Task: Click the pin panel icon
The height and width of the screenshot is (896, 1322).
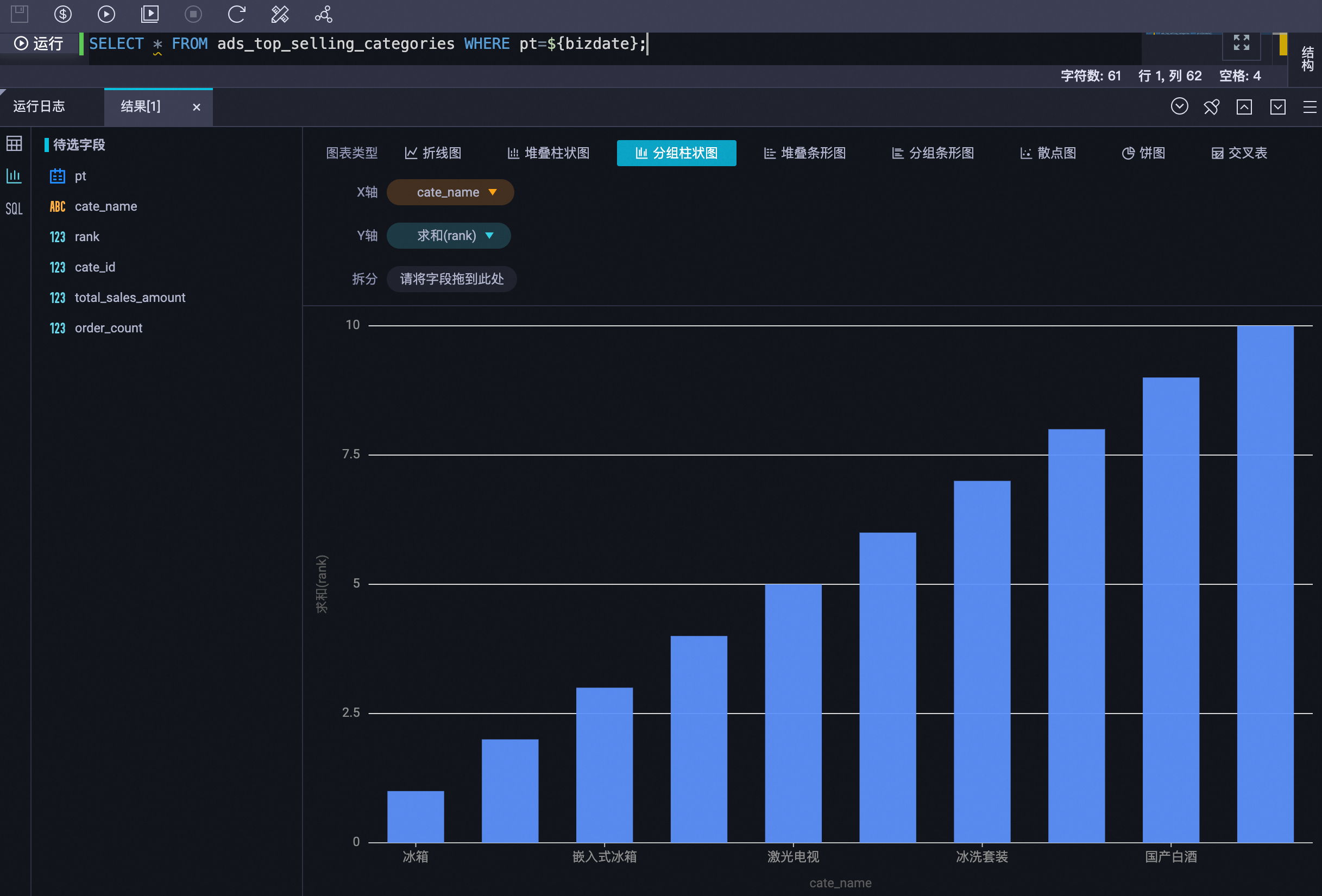Action: [1212, 106]
